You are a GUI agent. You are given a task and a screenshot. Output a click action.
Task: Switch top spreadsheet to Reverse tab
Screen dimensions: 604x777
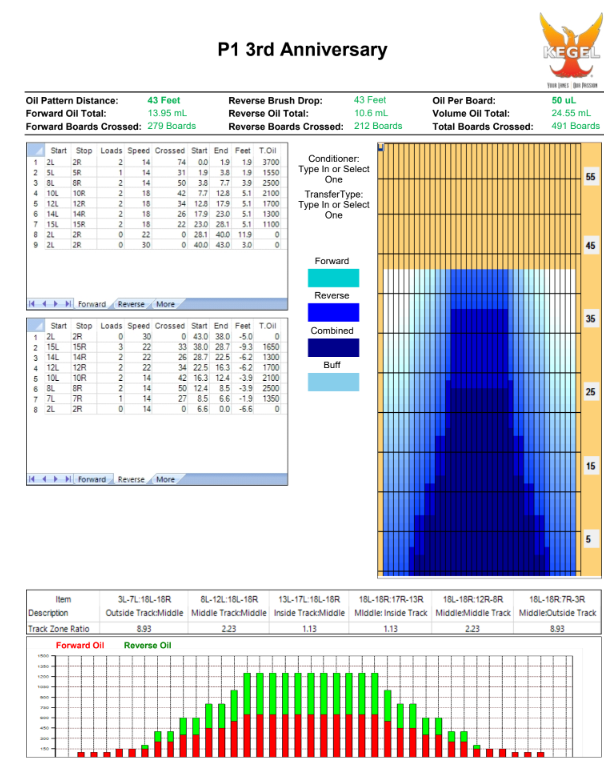pyautogui.click(x=130, y=303)
